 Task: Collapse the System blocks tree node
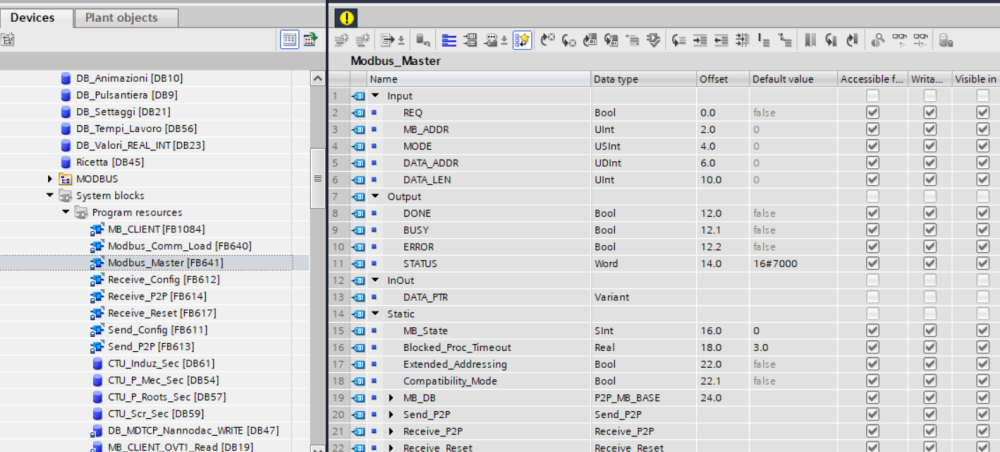(x=50, y=196)
